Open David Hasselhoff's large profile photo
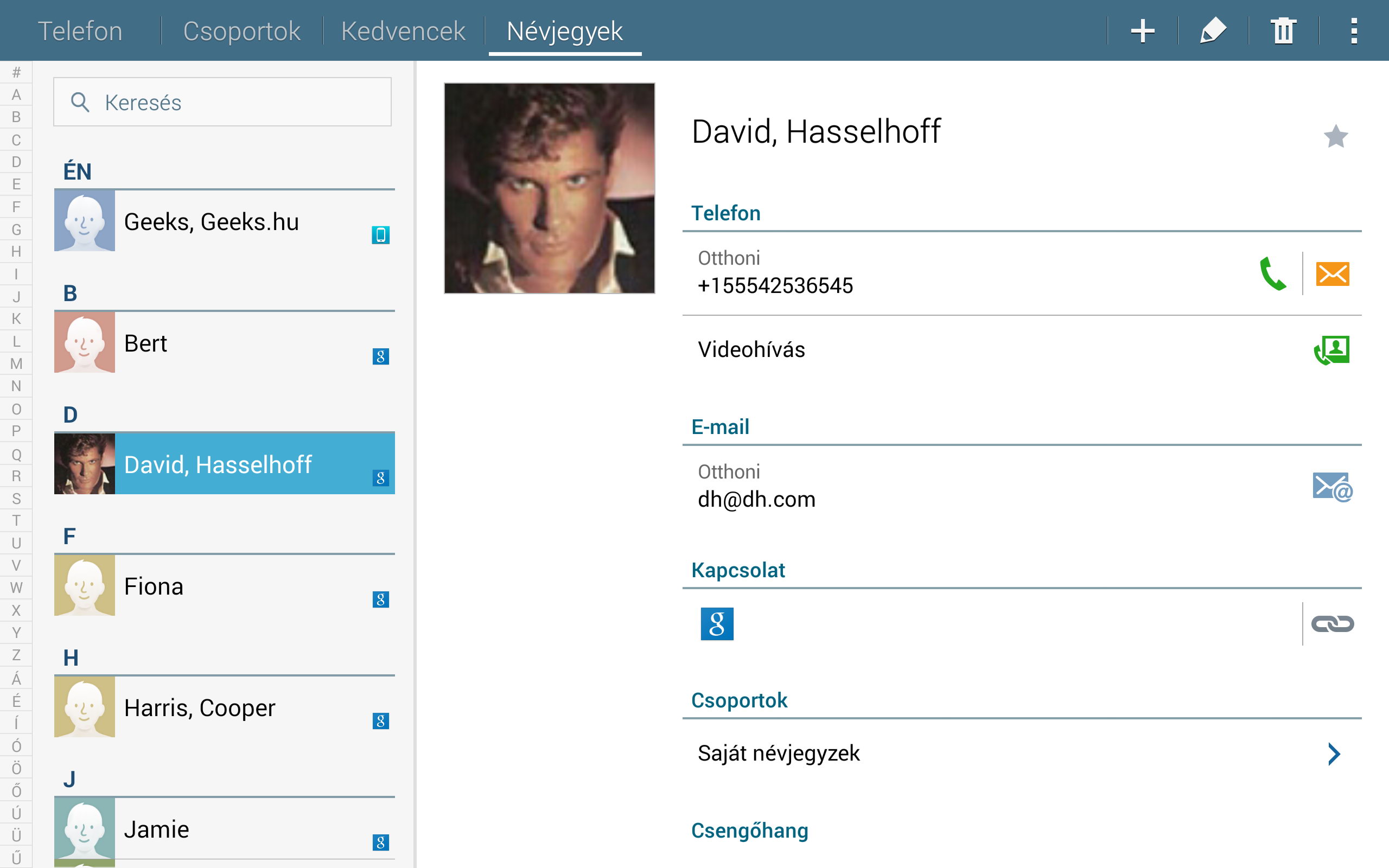 coord(549,188)
